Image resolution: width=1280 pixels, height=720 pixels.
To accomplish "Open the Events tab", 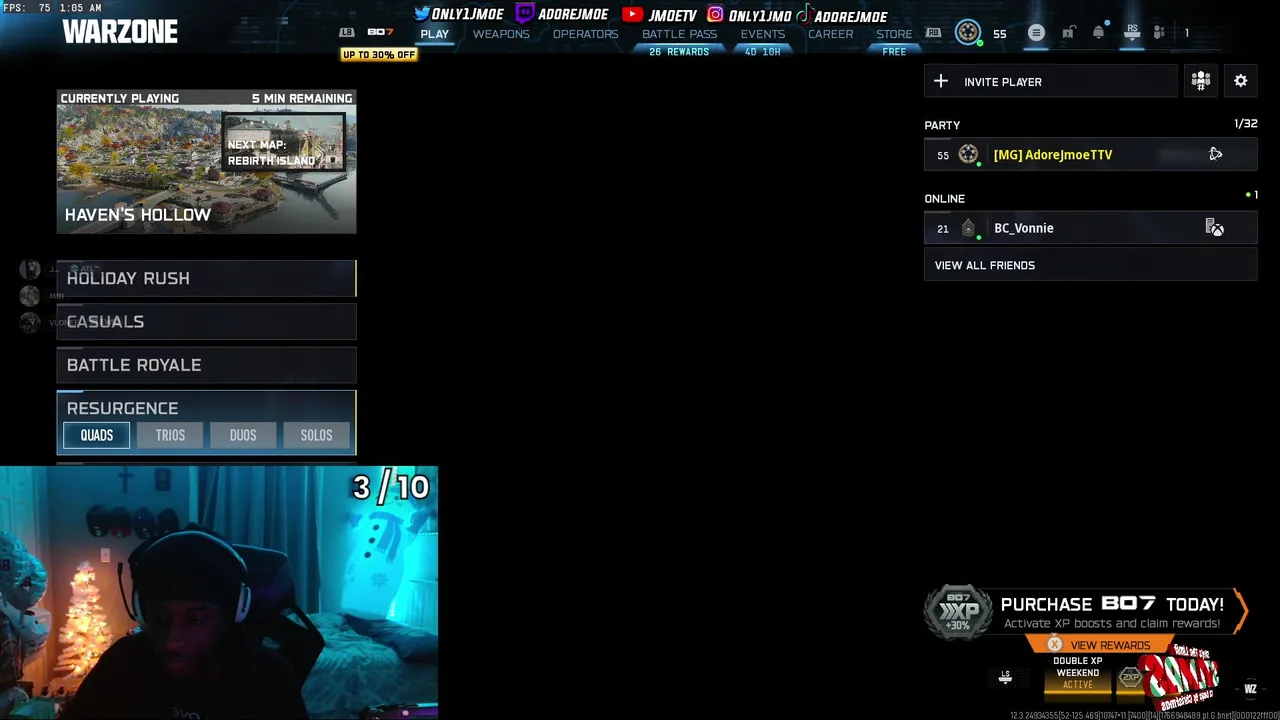I will pos(762,34).
